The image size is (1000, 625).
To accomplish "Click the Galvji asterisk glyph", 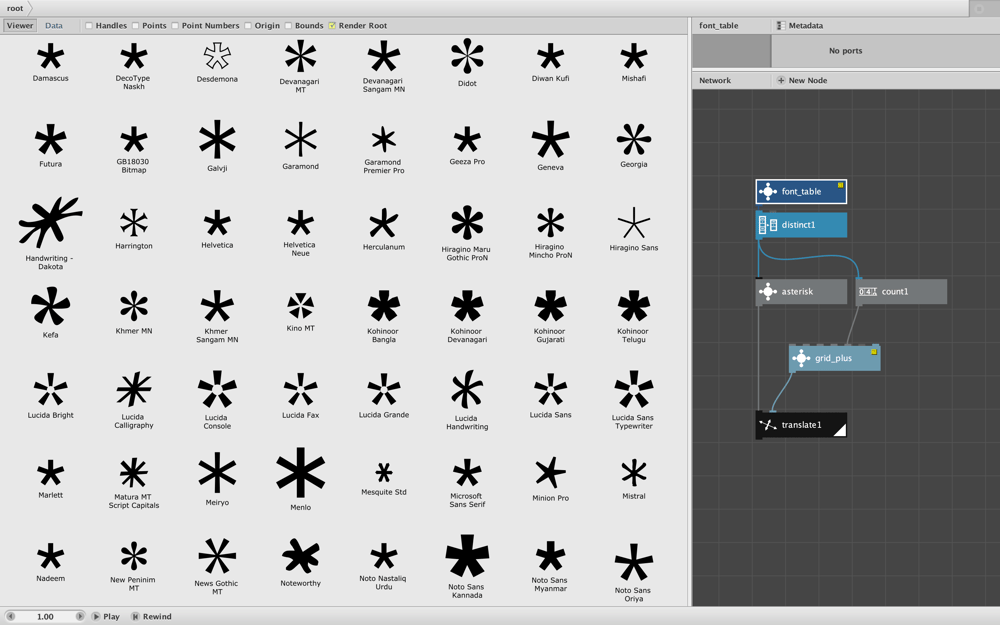I will 217,139.
